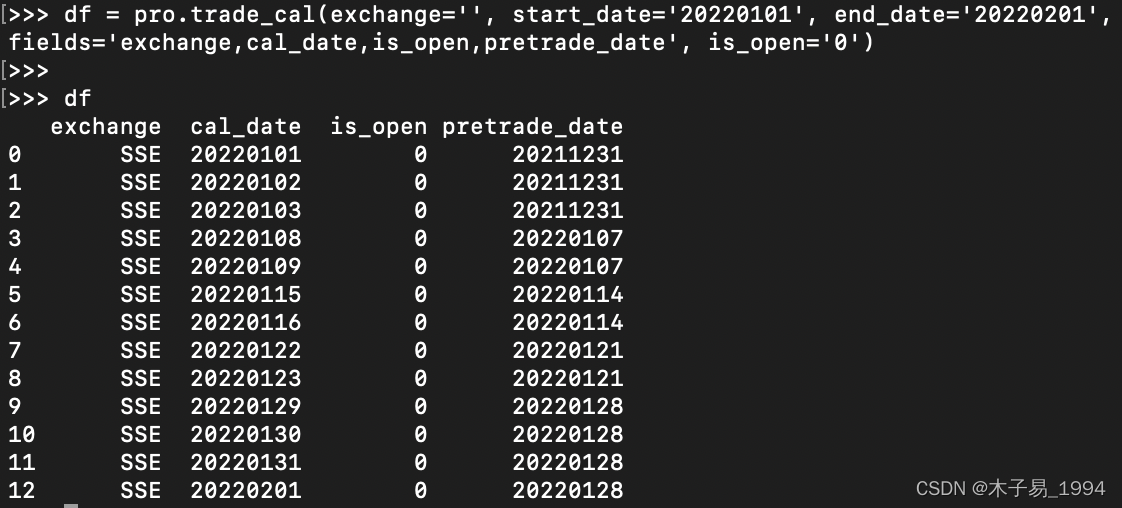Click the cal_date column header
The height and width of the screenshot is (508, 1122).
245,127
